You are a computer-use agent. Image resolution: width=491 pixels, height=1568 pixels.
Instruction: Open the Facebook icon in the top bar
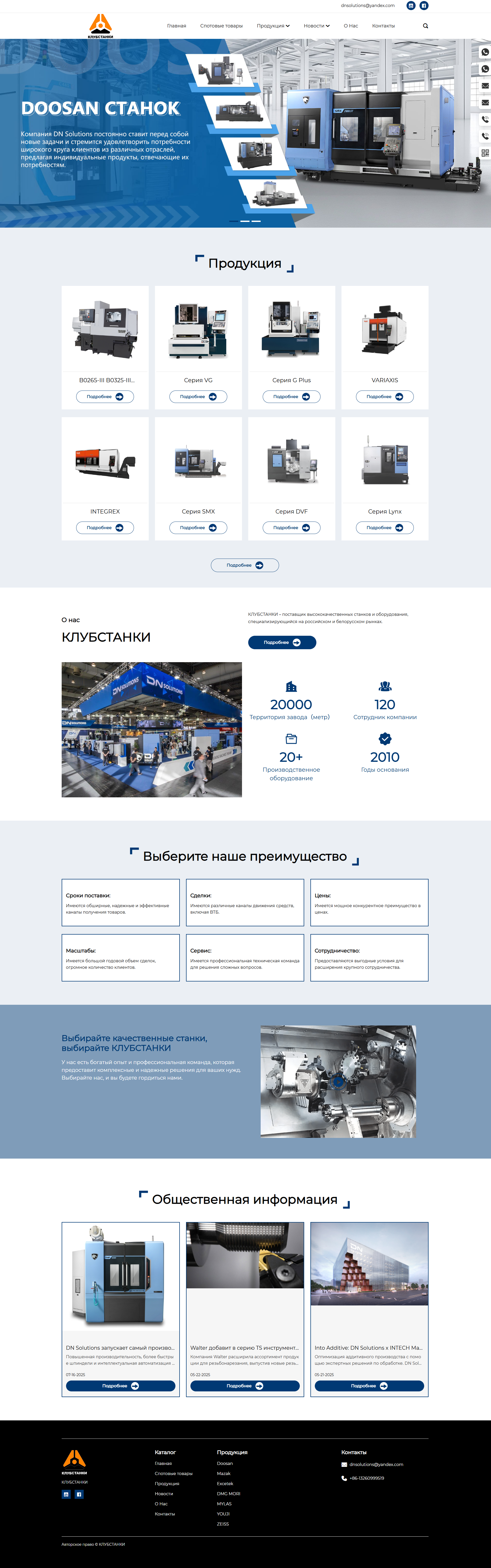(424, 5)
